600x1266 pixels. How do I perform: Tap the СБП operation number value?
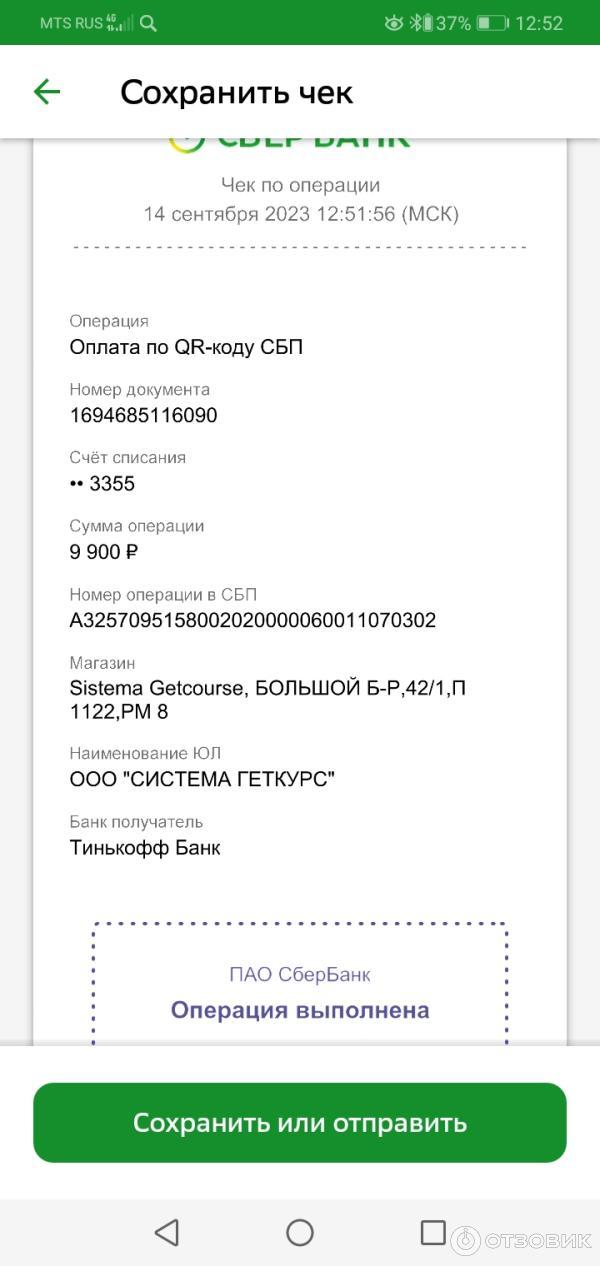[x=252, y=620]
